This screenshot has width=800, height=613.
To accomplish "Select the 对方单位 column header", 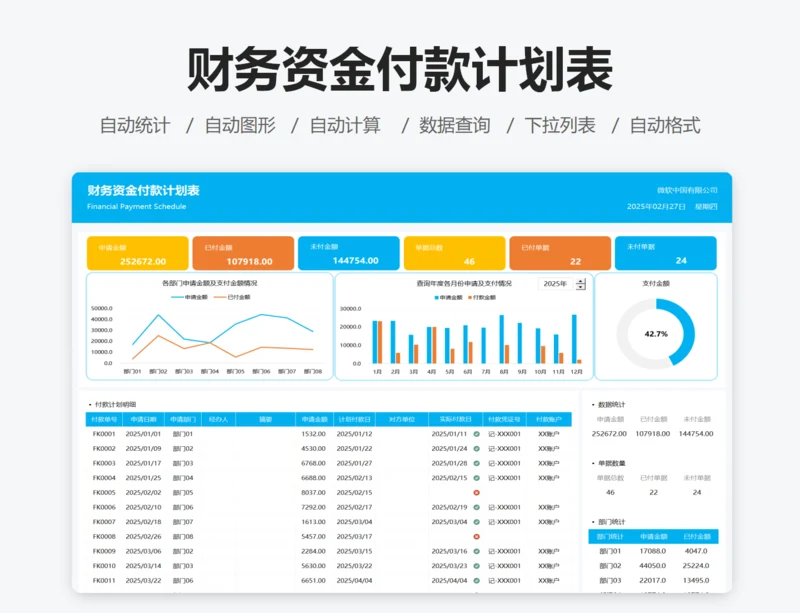I will coord(402,419).
